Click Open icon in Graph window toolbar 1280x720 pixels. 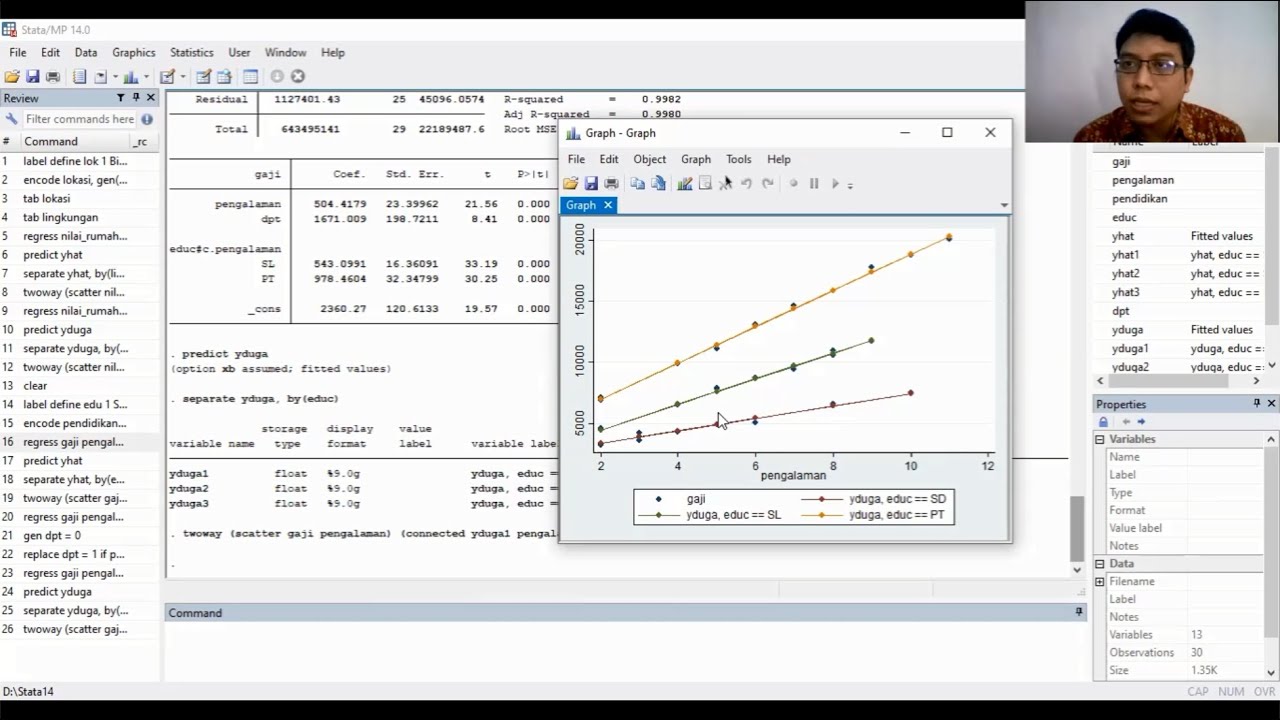[x=570, y=184]
